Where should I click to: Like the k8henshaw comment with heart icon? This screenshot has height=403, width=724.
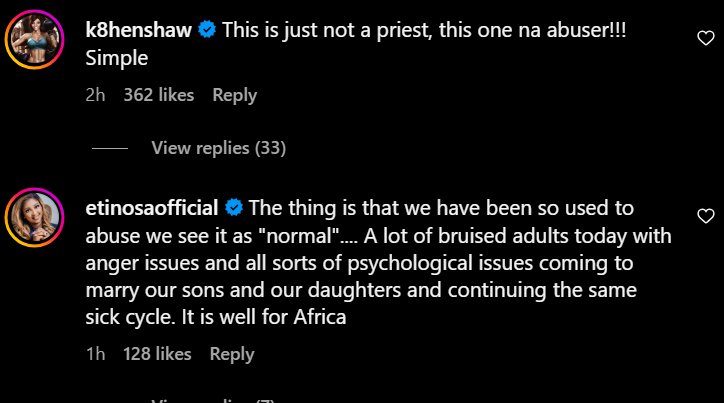click(x=705, y=37)
